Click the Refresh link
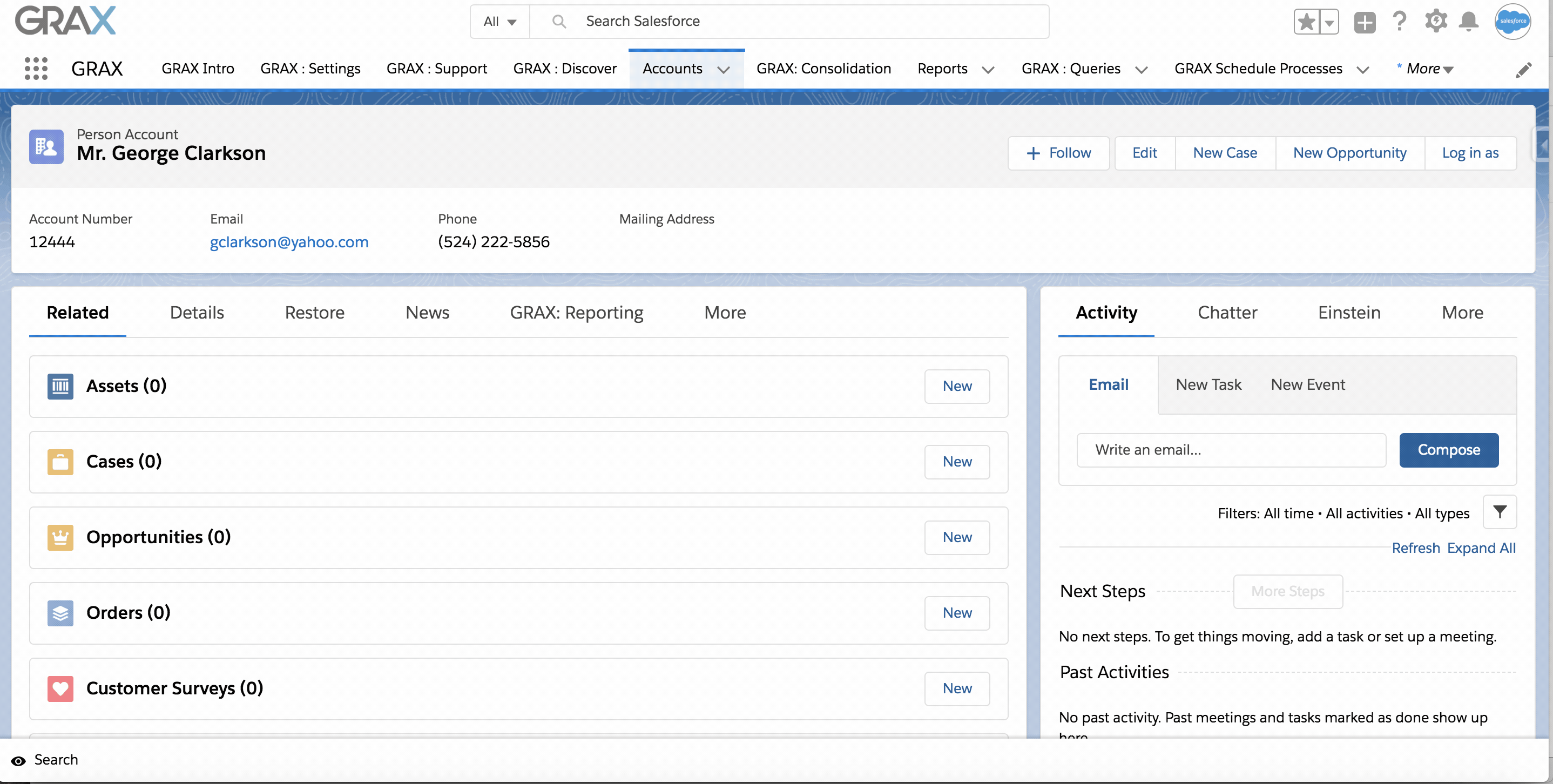1553x784 pixels. 1415,549
